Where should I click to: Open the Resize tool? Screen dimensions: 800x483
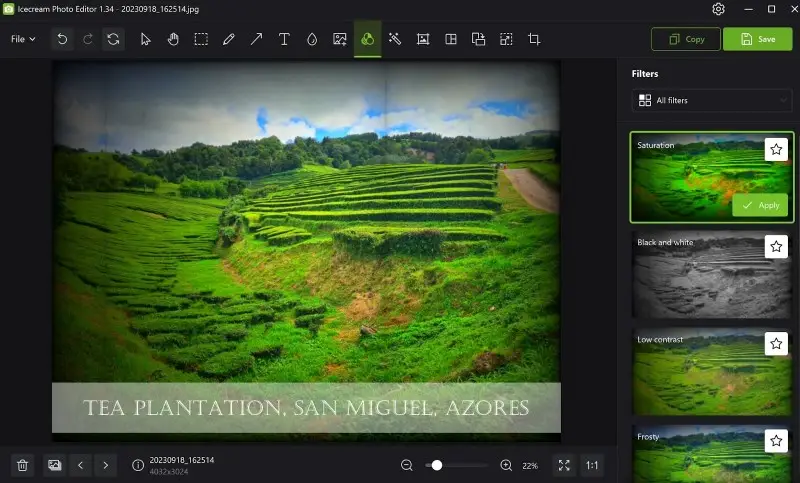pyautogui.click(x=506, y=39)
